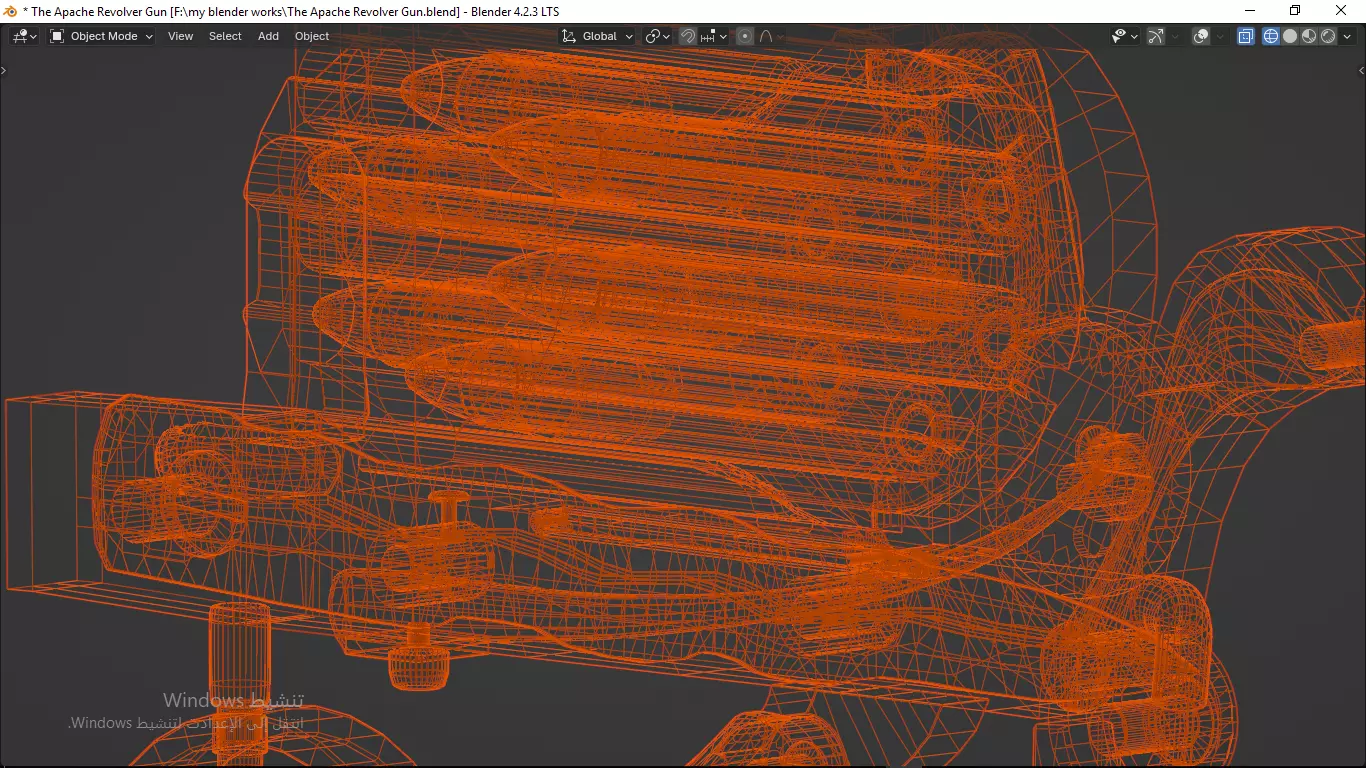Screen dimensions: 1366x768
Task: Open the proportional editing falloff dropdown
Action: pyautogui.click(x=771, y=36)
